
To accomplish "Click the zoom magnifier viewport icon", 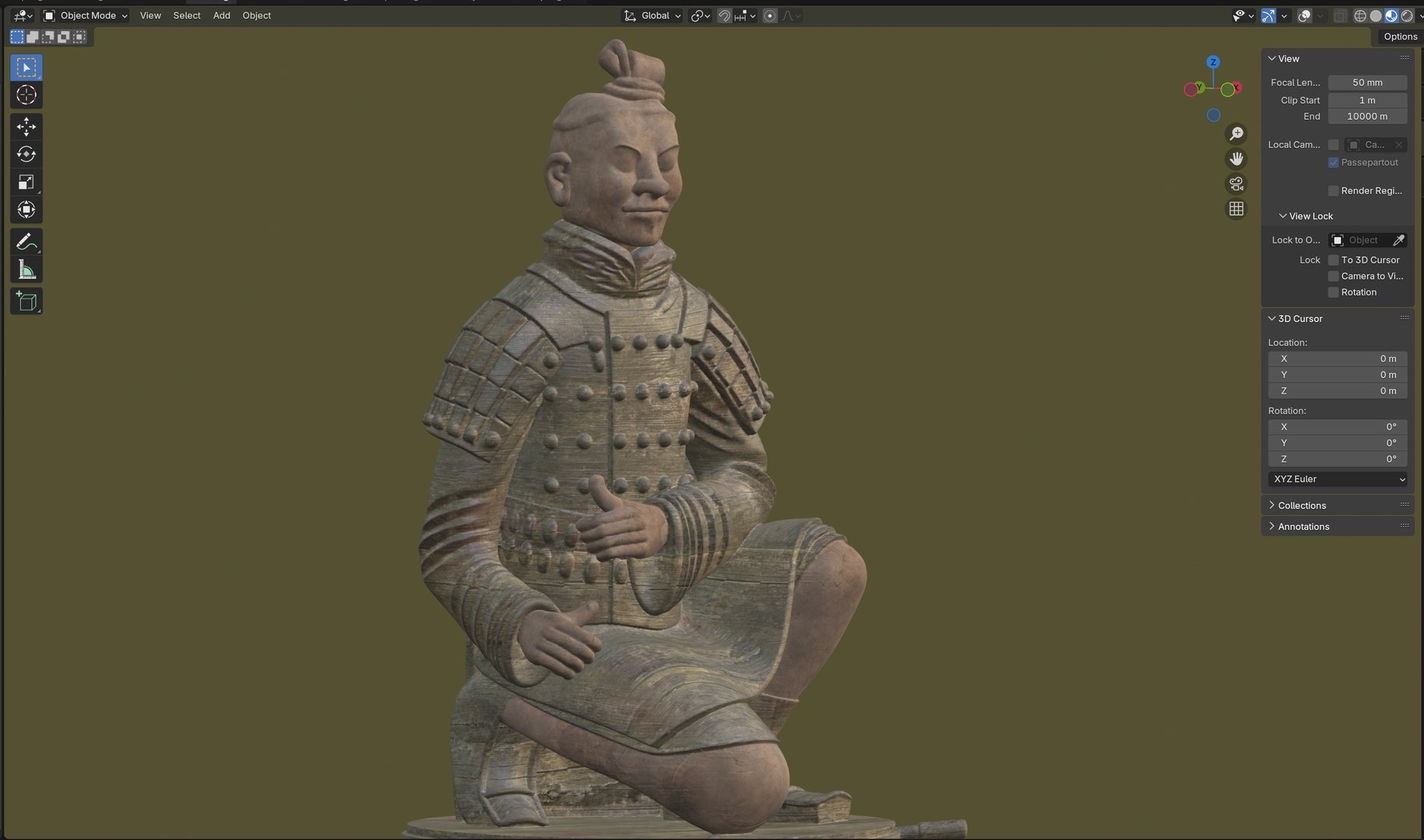I will point(1236,134).
